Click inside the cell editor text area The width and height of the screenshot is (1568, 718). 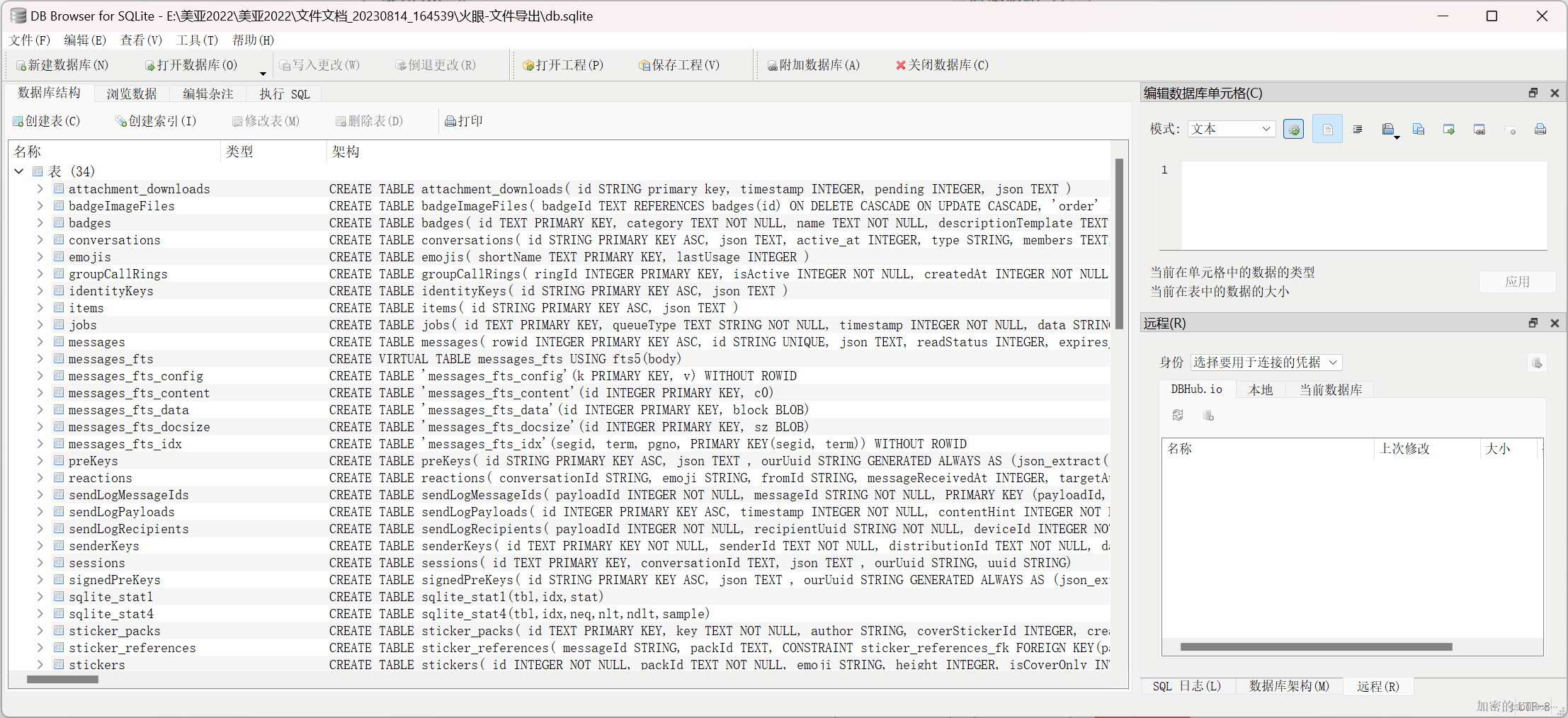click(1364, 205)
